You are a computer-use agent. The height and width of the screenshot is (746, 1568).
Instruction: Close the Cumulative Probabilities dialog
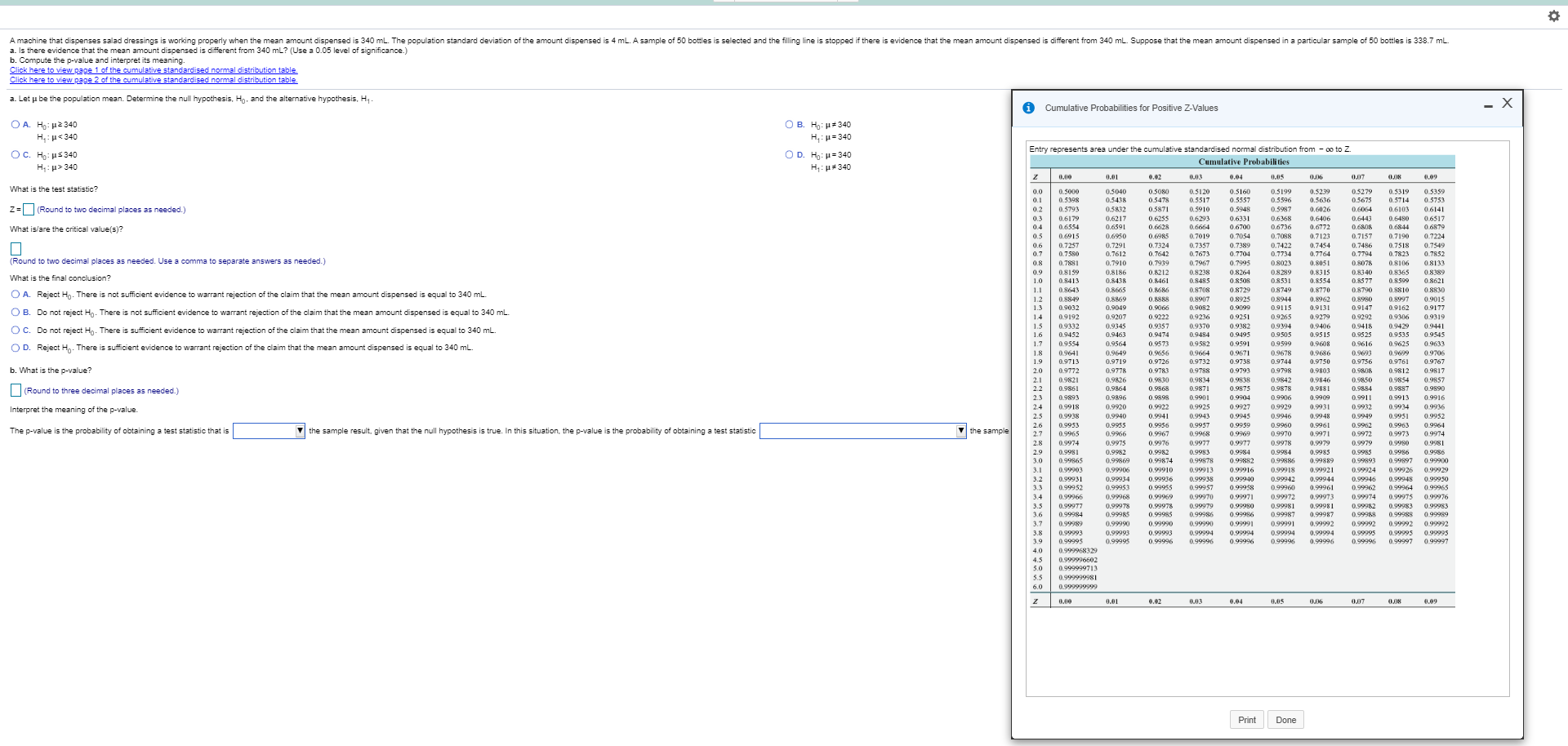[x=1507, y=103]
